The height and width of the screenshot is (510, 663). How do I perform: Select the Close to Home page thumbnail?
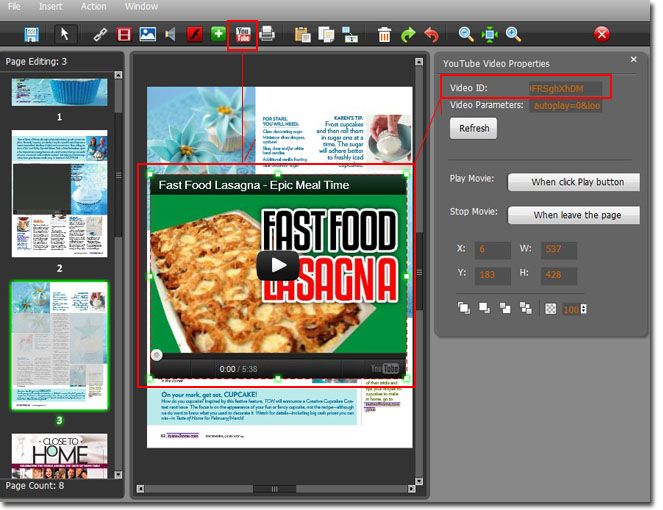coord(60,455)
